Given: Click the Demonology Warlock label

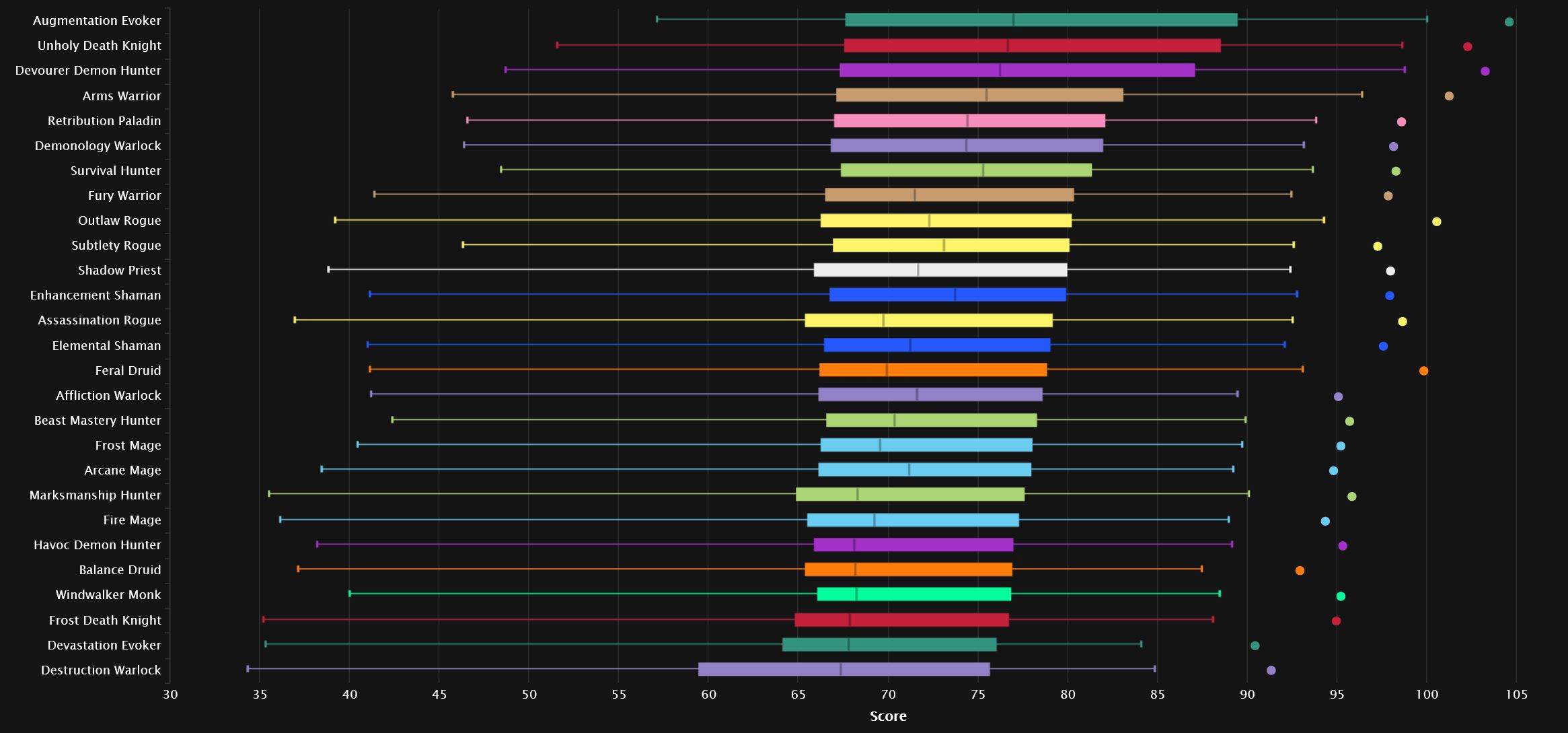Looking at the screenshot, I should point(98,145).
